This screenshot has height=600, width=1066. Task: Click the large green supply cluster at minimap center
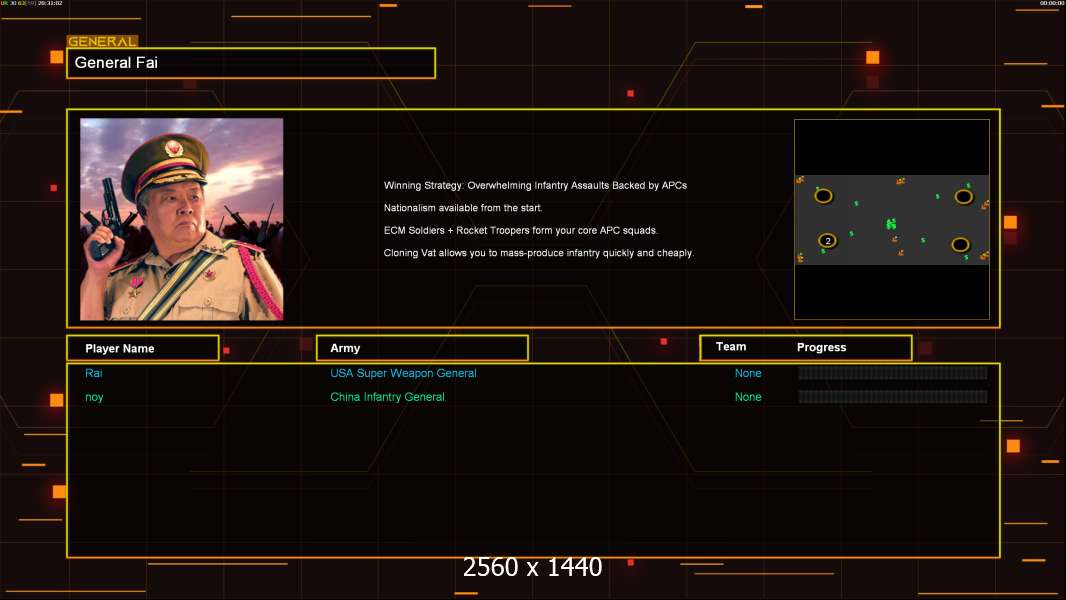tap(891, 223)
